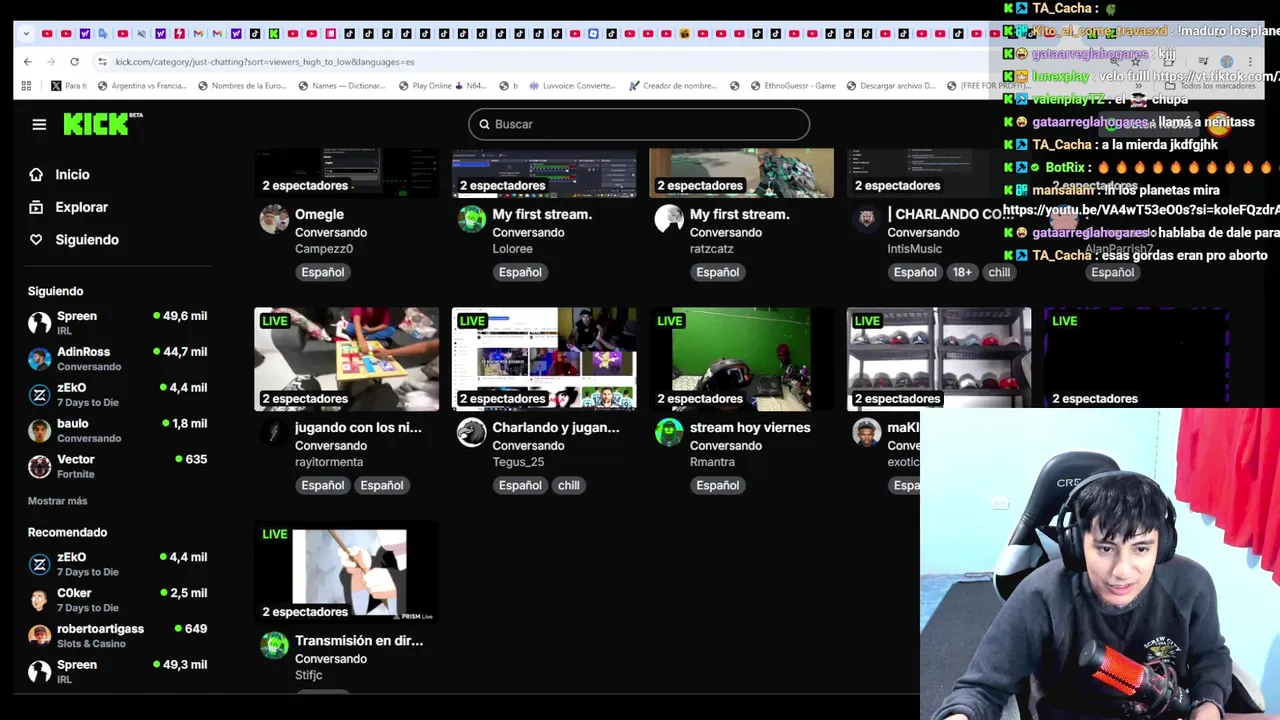Open AdinRoss channel in sidebar

click(x=117, y=359)
